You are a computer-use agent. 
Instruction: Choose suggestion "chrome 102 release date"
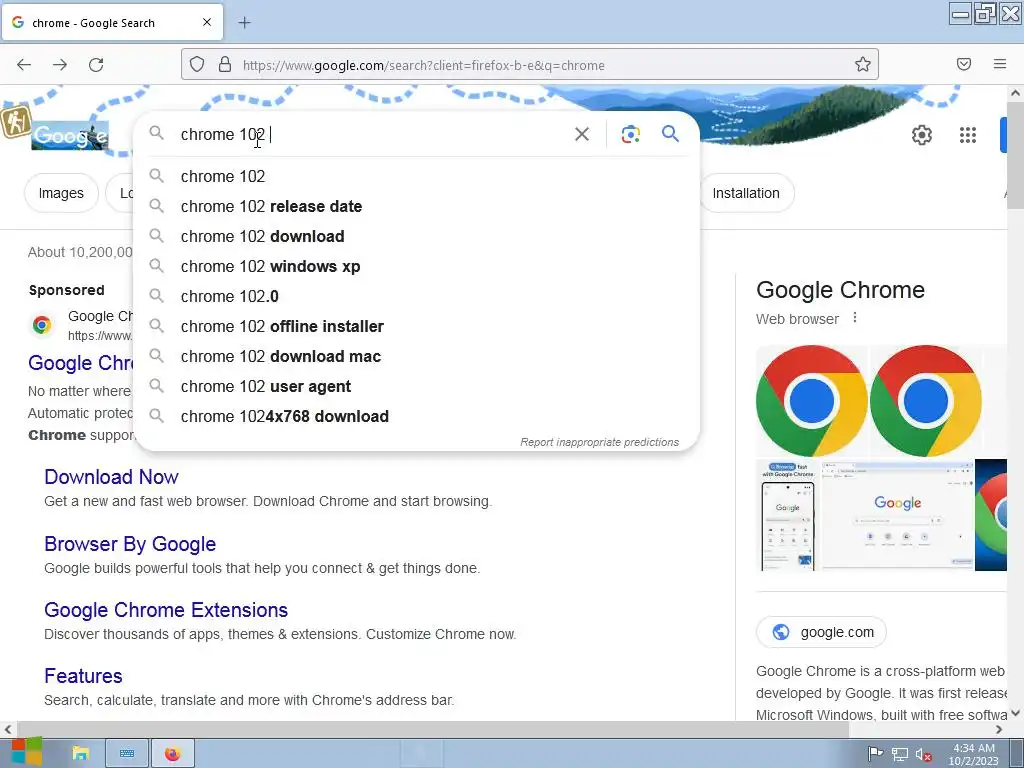(x=416, y=206)
